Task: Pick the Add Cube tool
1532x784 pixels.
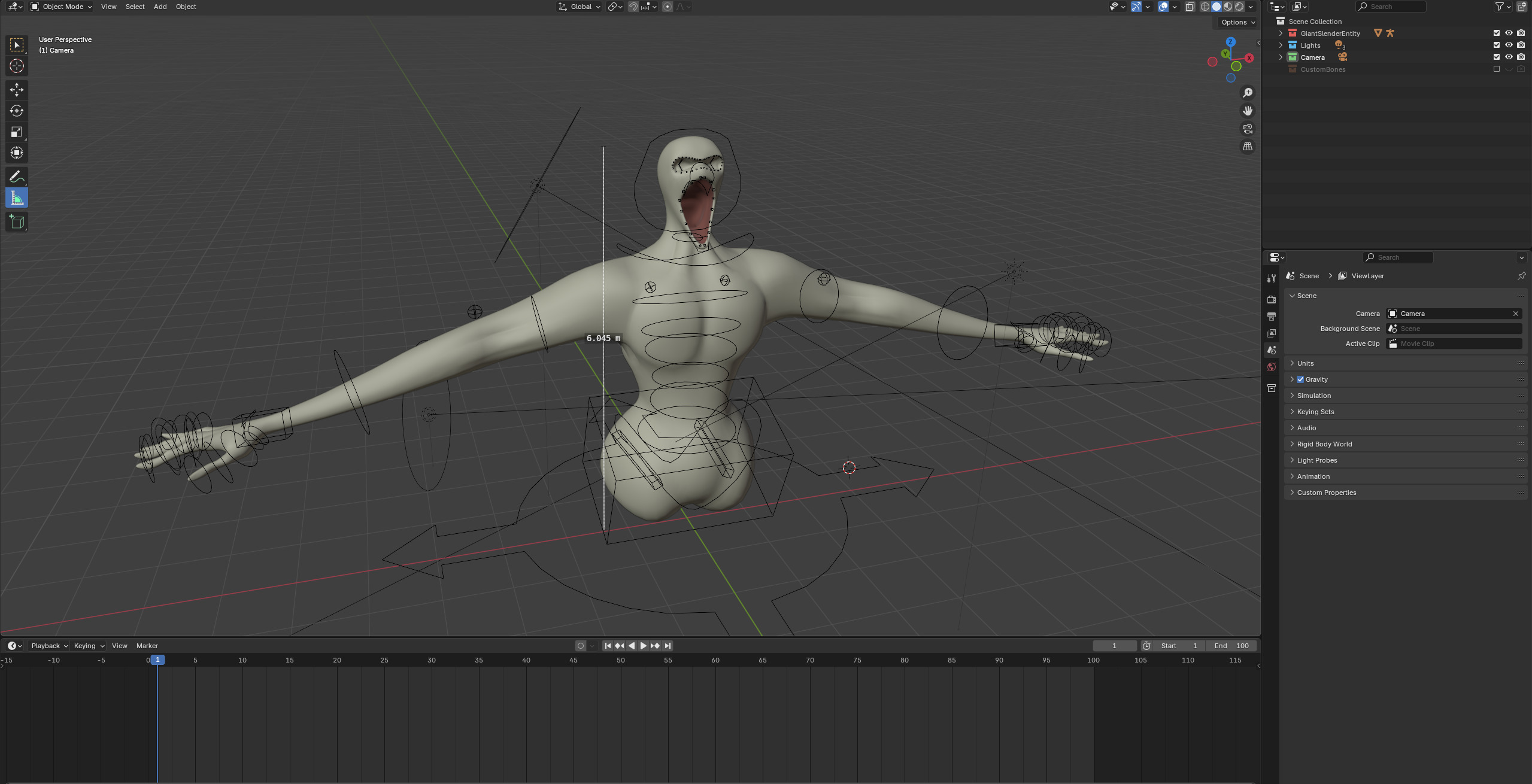Action: pos(17,222)
